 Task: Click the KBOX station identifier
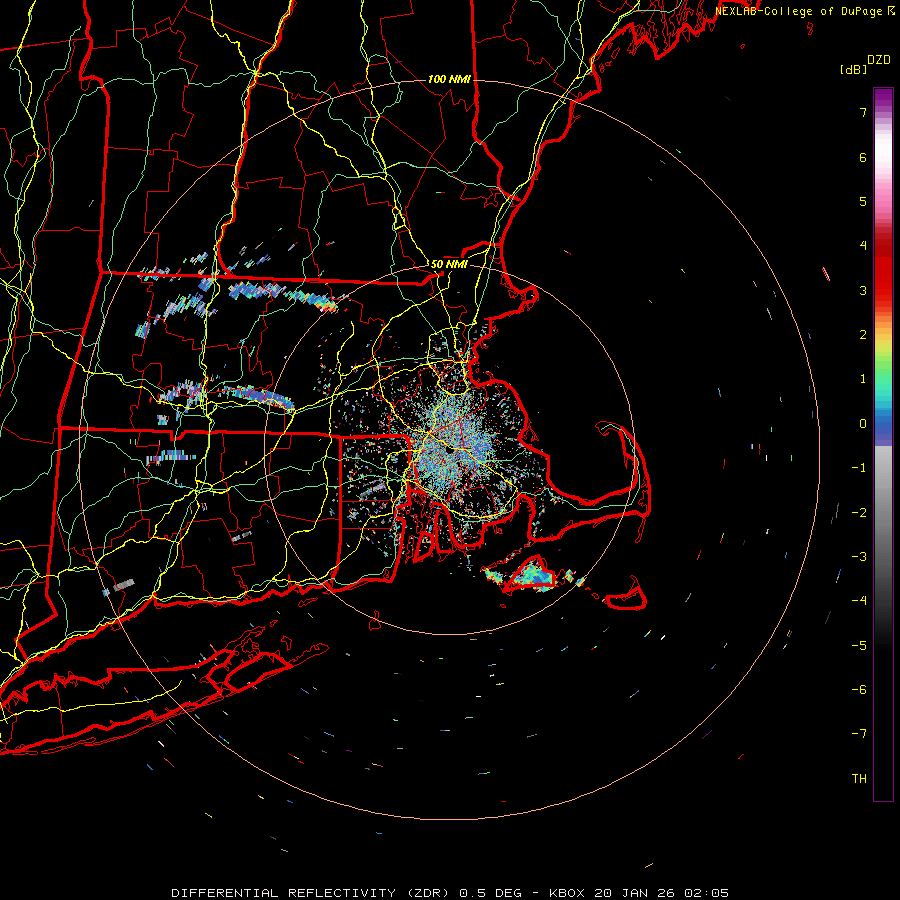[567, 893]
